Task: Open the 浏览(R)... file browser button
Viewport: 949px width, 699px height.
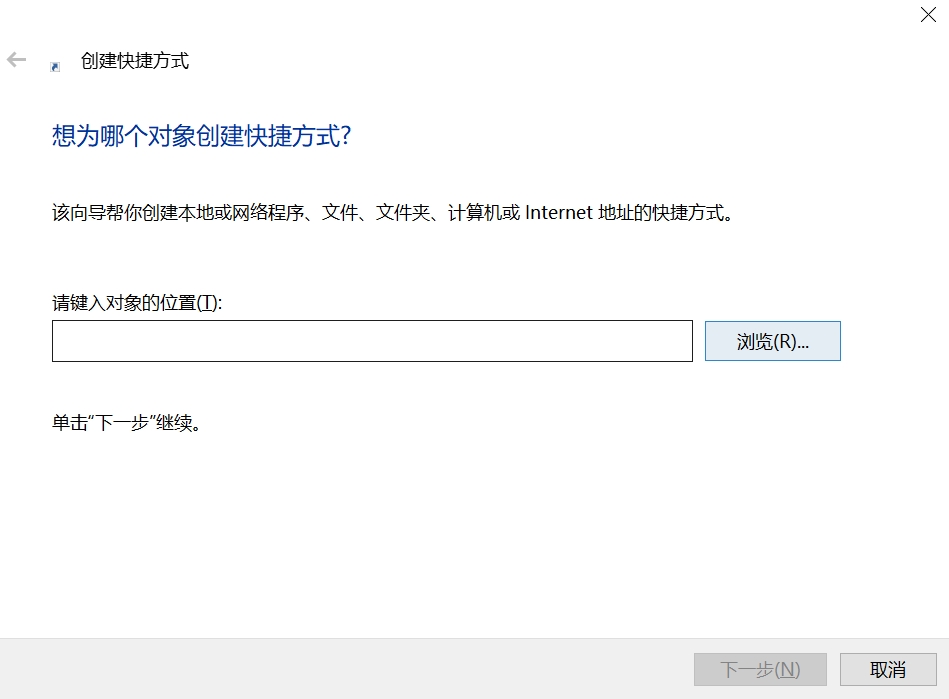Action: pos(772,341)
